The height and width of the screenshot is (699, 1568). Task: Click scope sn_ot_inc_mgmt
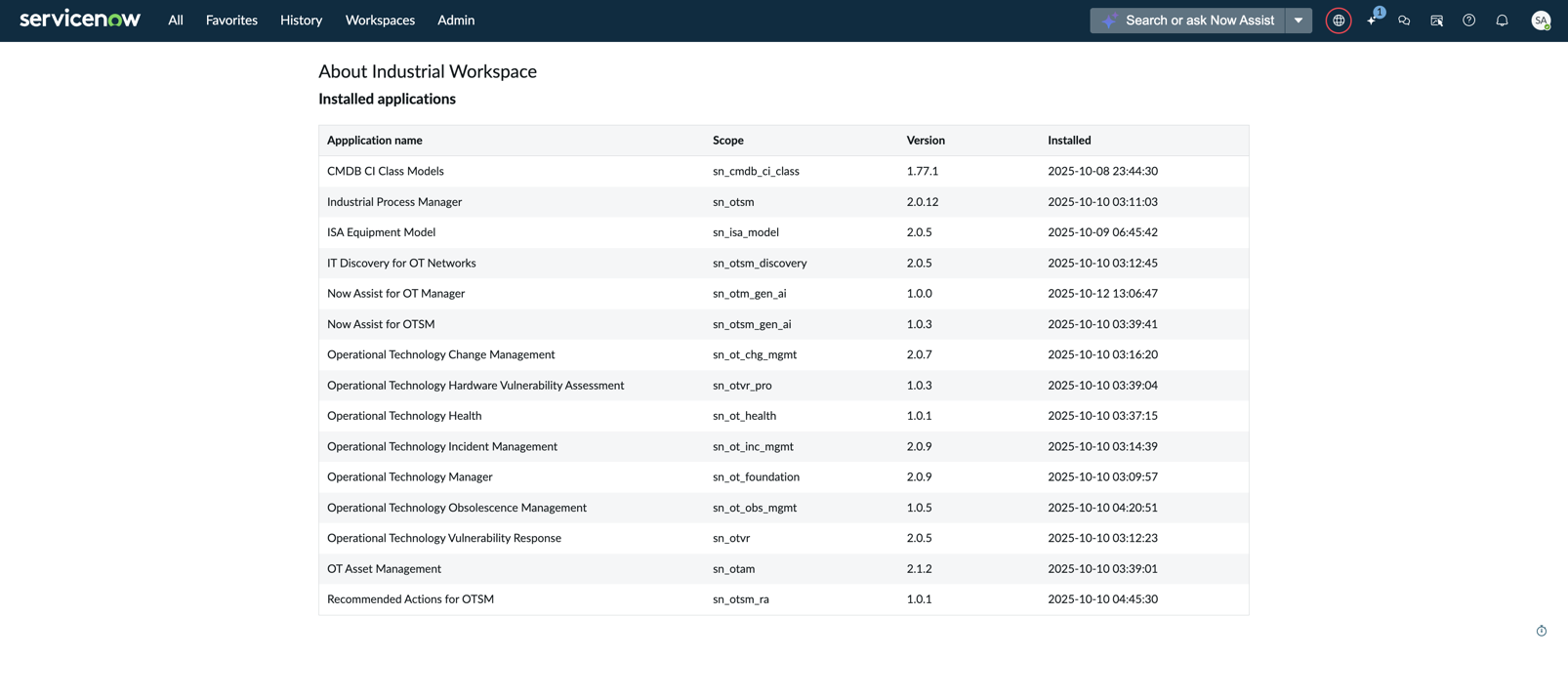click(753, 446)
